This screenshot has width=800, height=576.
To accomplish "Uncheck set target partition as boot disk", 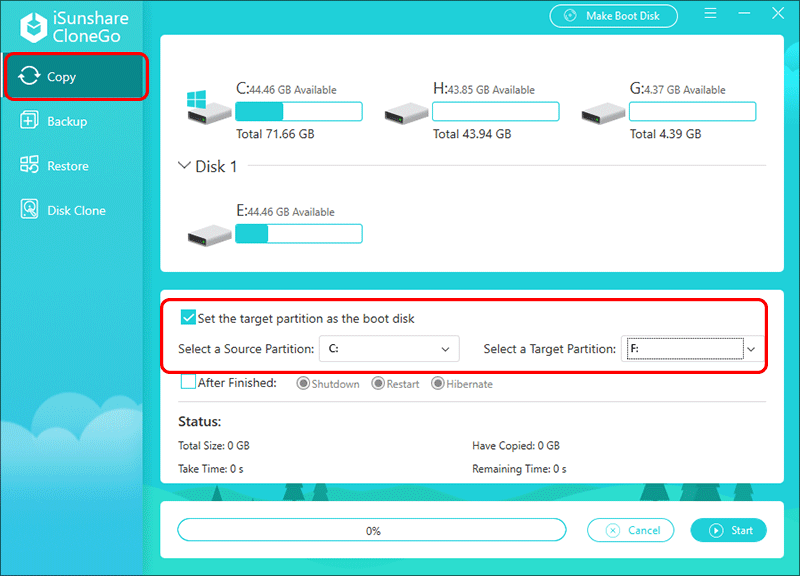I will pyautogui.click(x=187, y=318).
